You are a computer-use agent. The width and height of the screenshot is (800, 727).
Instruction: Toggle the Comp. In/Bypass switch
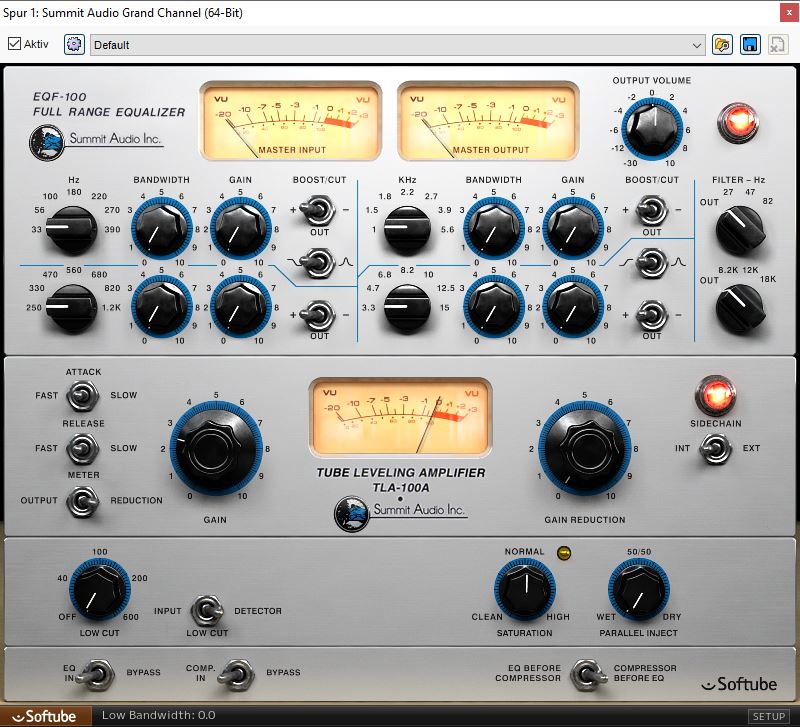tap(237, 674)
